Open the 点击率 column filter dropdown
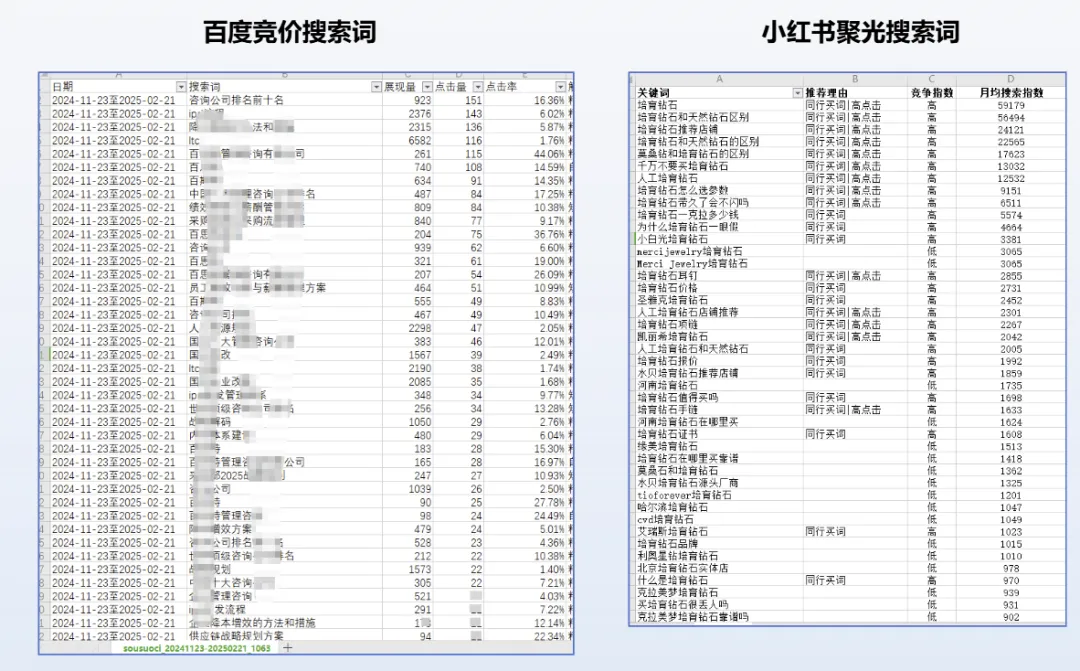The image size is (1080, 671). click(x=561, y=87)
